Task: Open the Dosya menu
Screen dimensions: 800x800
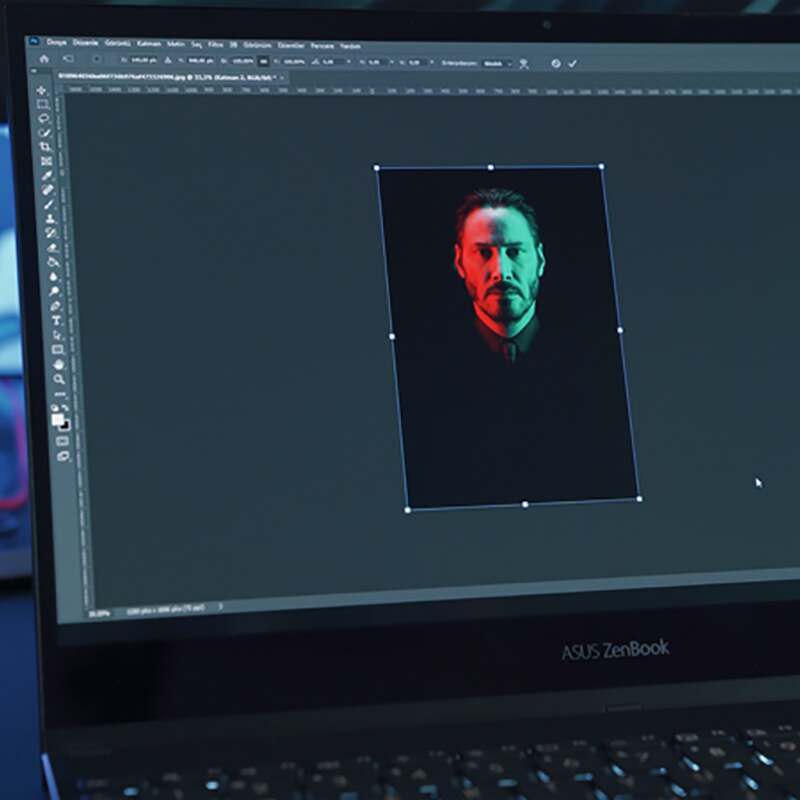Action: [x=56, y=43]
